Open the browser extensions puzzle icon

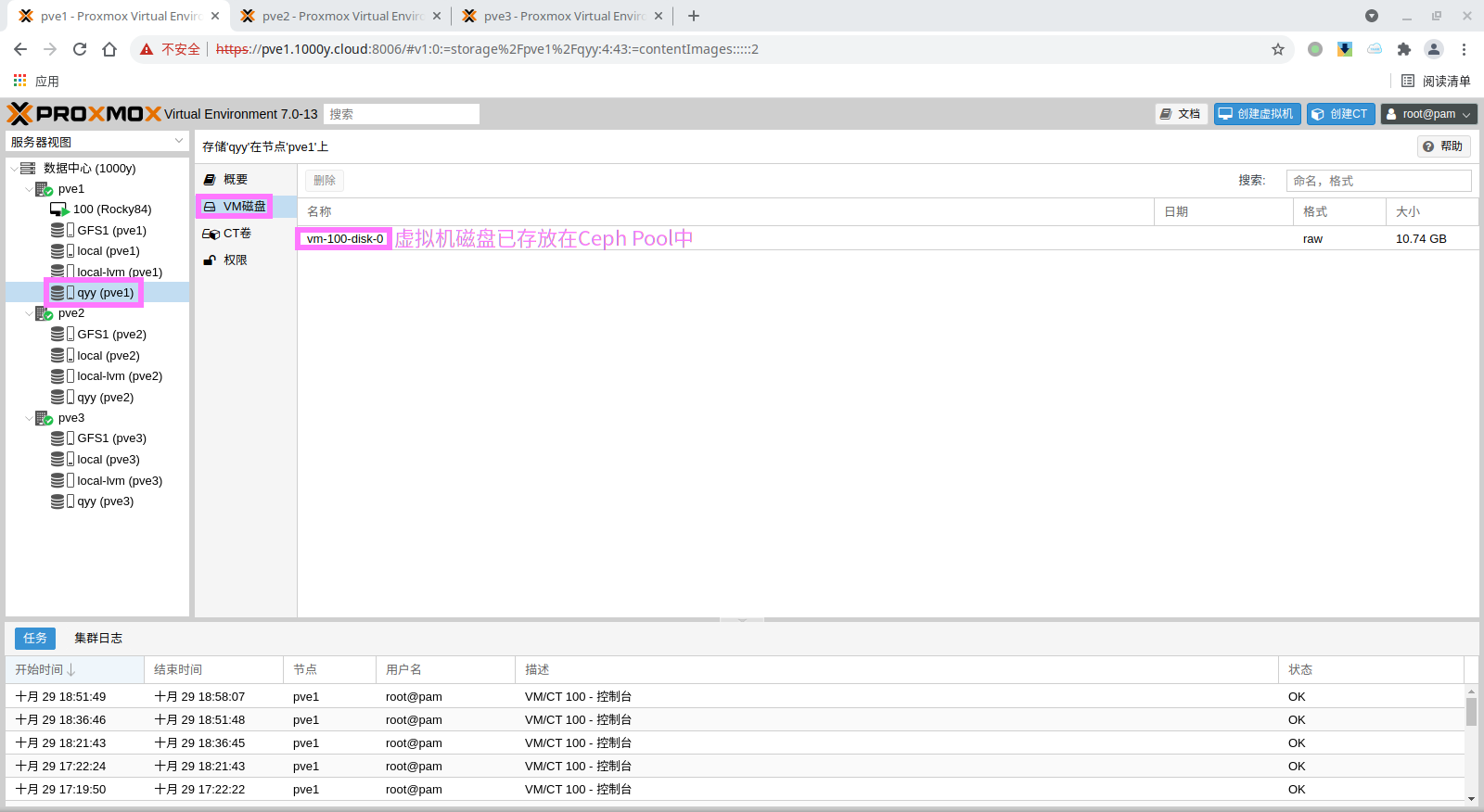(1403, 49)
